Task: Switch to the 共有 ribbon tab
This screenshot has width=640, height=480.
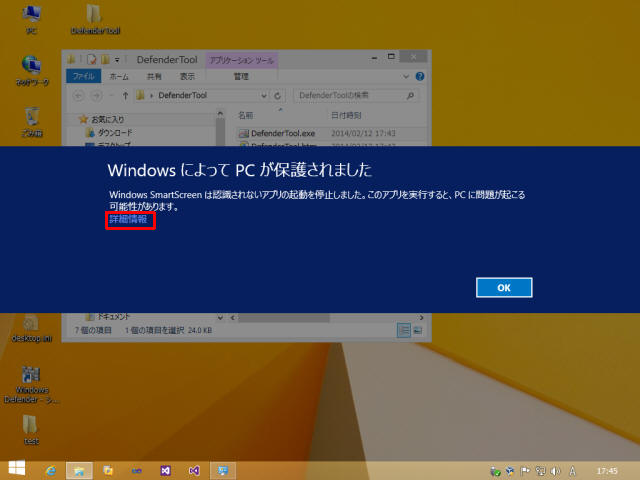Action: [x=154, y=76]
